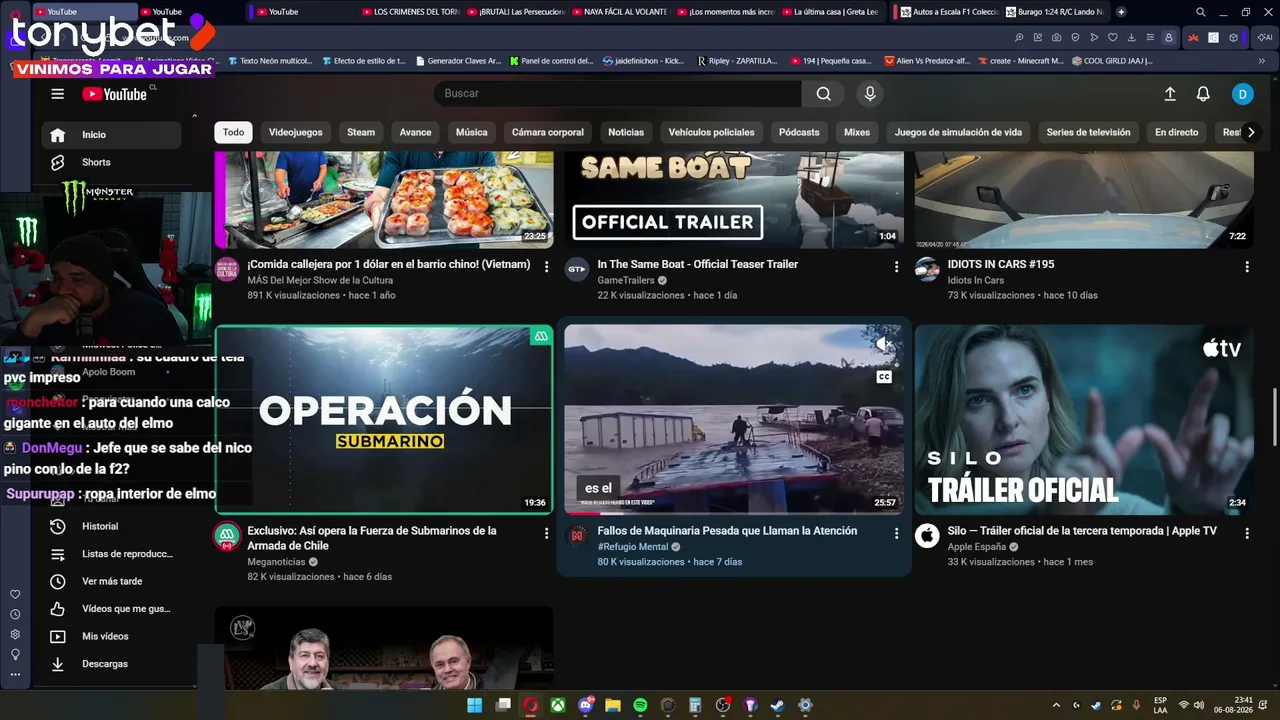Viewport: 1280px width, 720px height.
Task: Open Meganoticias channel avatar
Action: (x=227, y=536)
